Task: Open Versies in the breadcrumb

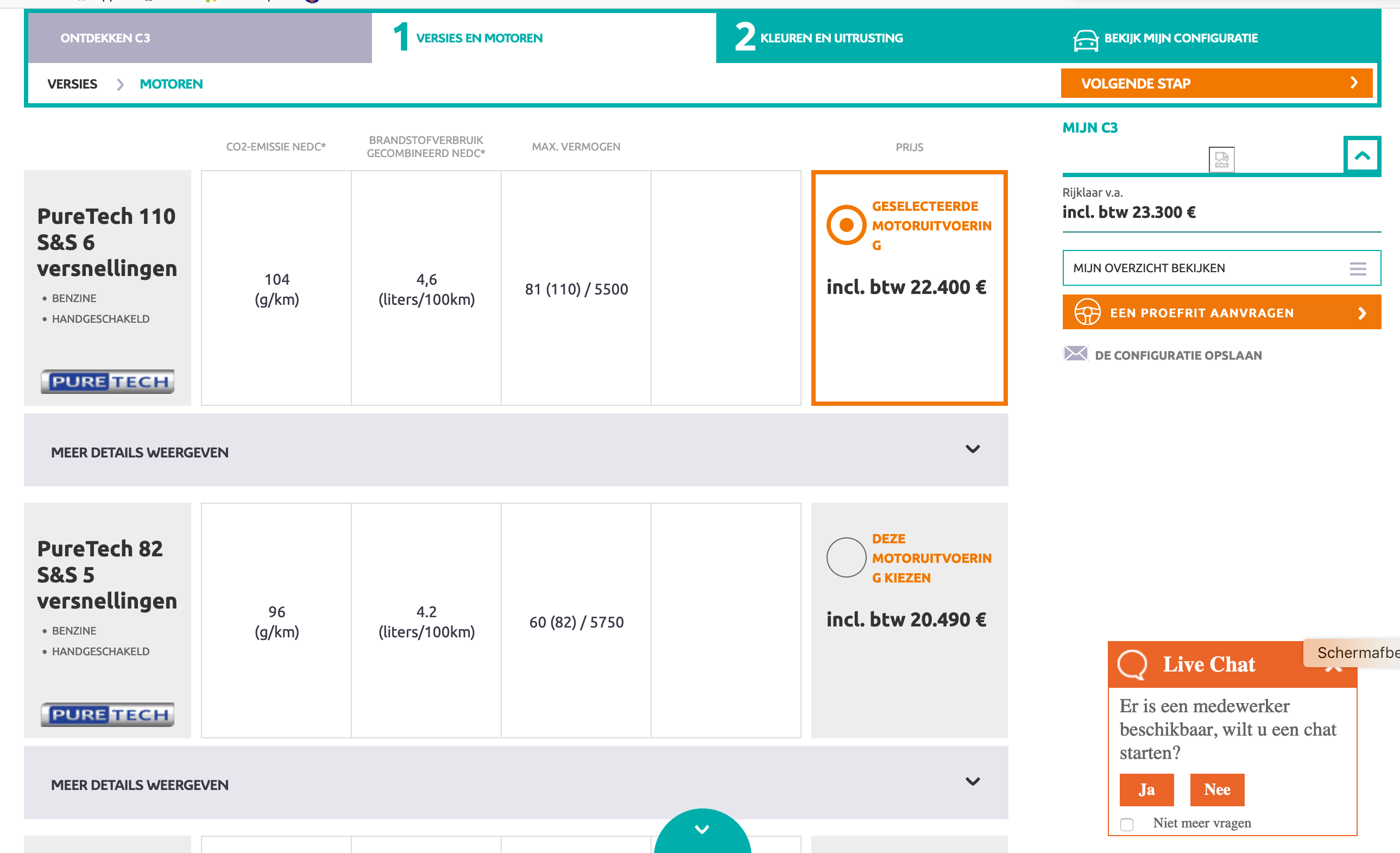Action: click(72, 84)
